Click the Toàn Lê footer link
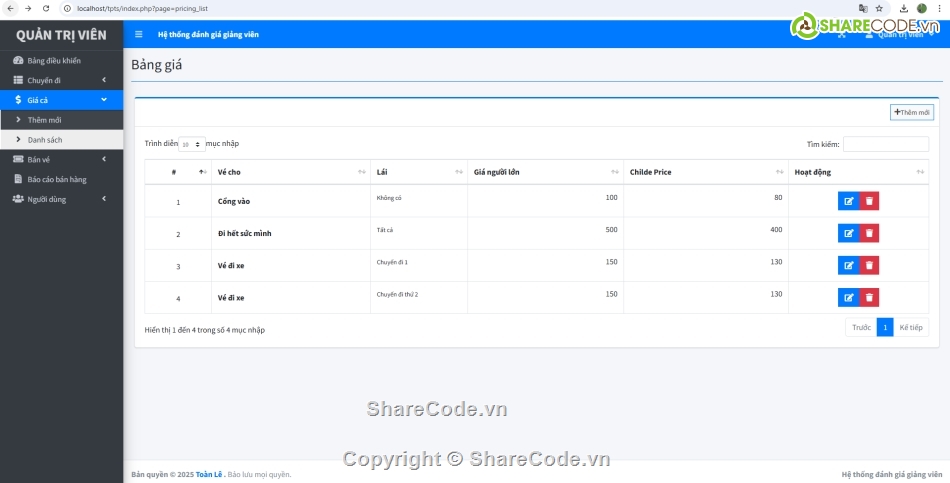This screenshot has height=483, width=950. tap(209, 474)
